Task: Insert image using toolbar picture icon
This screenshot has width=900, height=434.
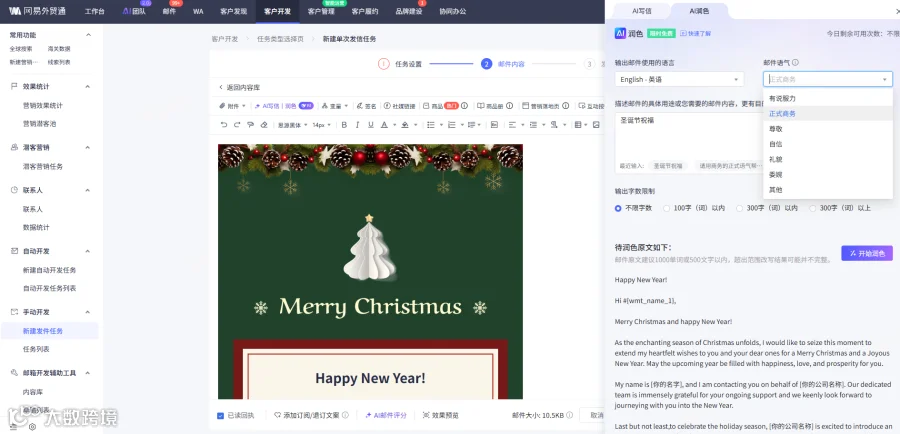Action: click(x=596, y=125)
